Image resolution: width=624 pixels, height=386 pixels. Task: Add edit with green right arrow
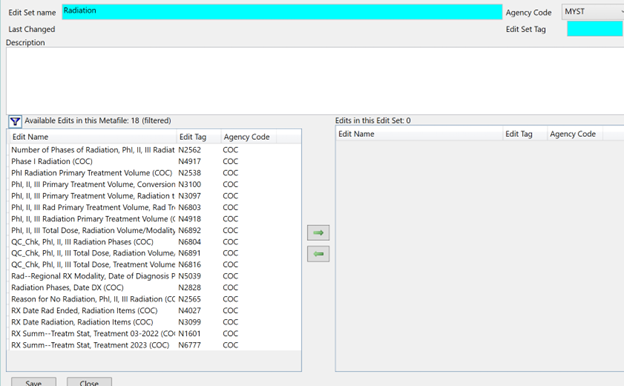coord(318,233)
